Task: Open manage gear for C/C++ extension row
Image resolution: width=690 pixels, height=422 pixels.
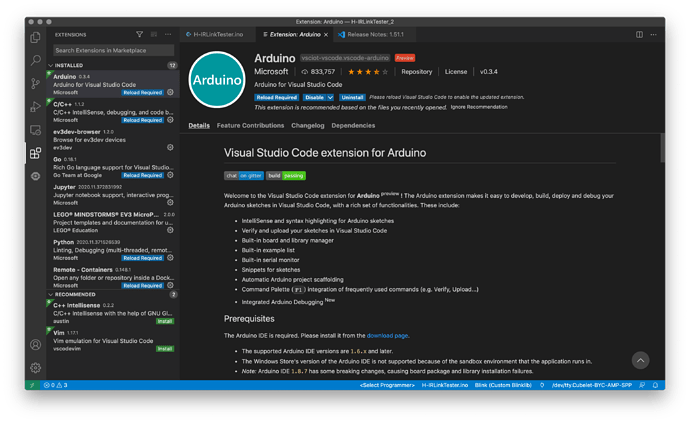Action: tap(170, 120)
